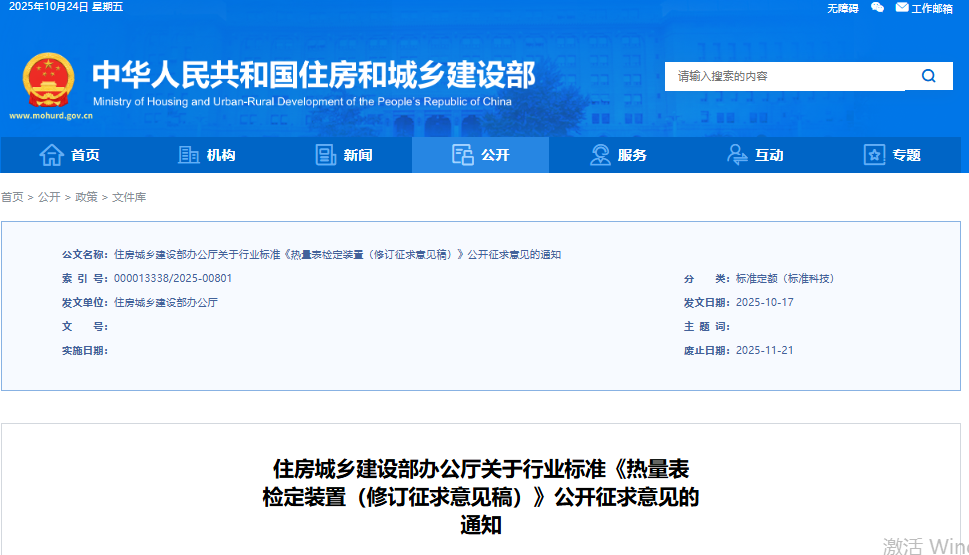The image size is (969, 555).
Task: Click the work mailbox envelope icon
Action: pyautogui.click(x=902, y=8)
